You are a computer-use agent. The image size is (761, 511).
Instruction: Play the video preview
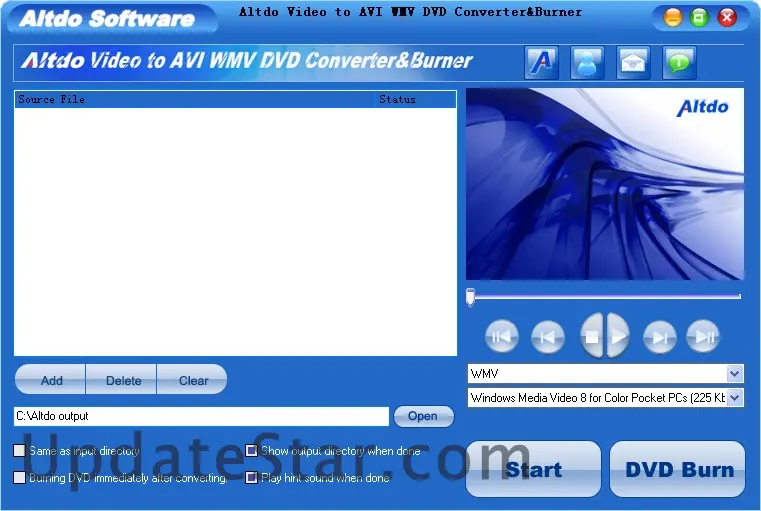pos(618,336)
